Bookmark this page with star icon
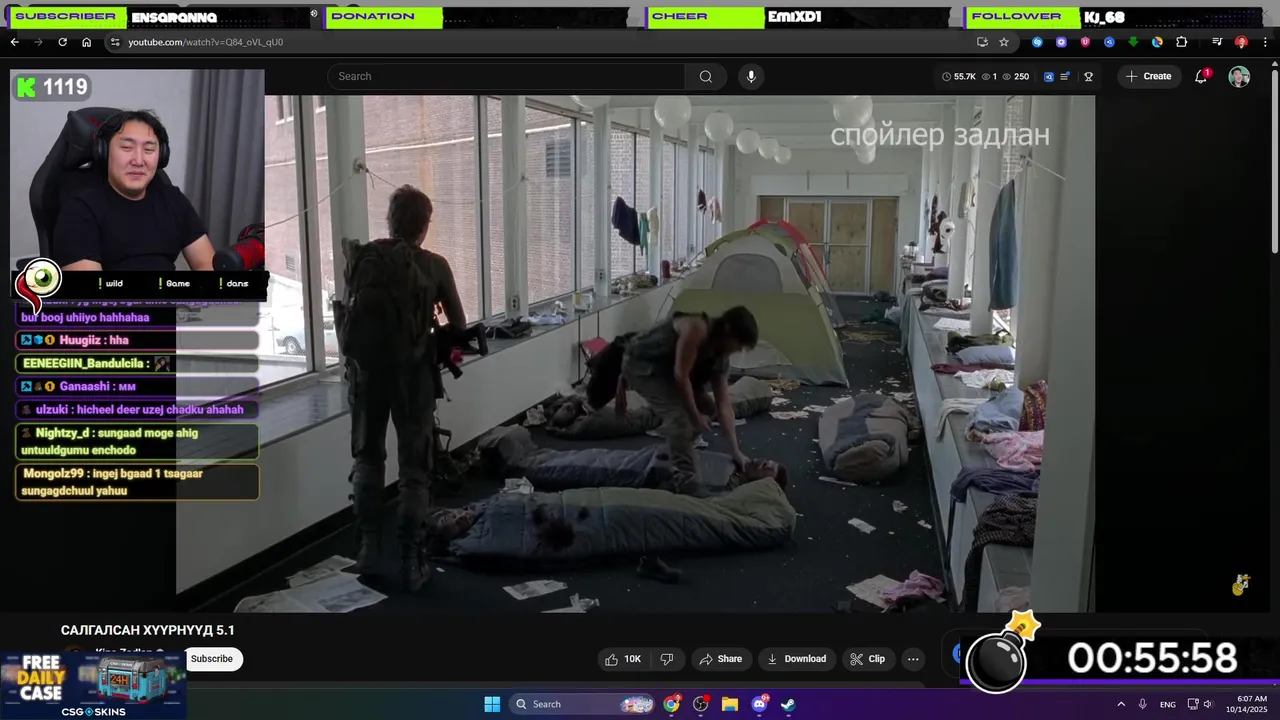Viewport: 1280px width, 720px height. pos(1004,42)
